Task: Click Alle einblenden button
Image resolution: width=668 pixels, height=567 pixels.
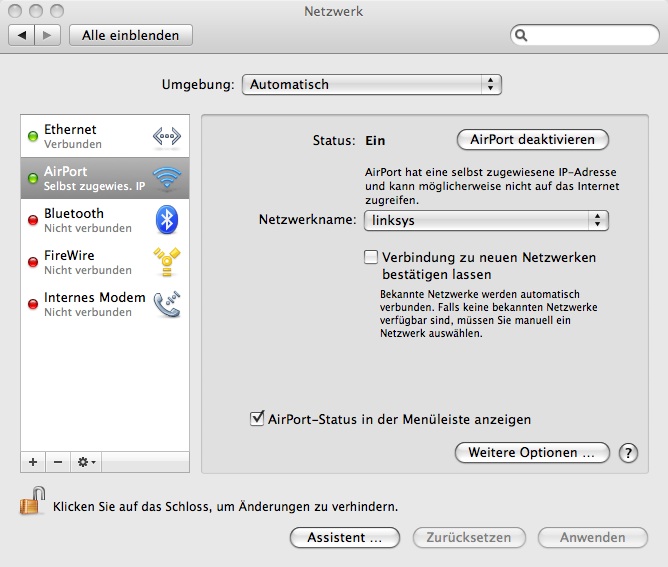Action: pyautogui.click(x=131, y=35)
